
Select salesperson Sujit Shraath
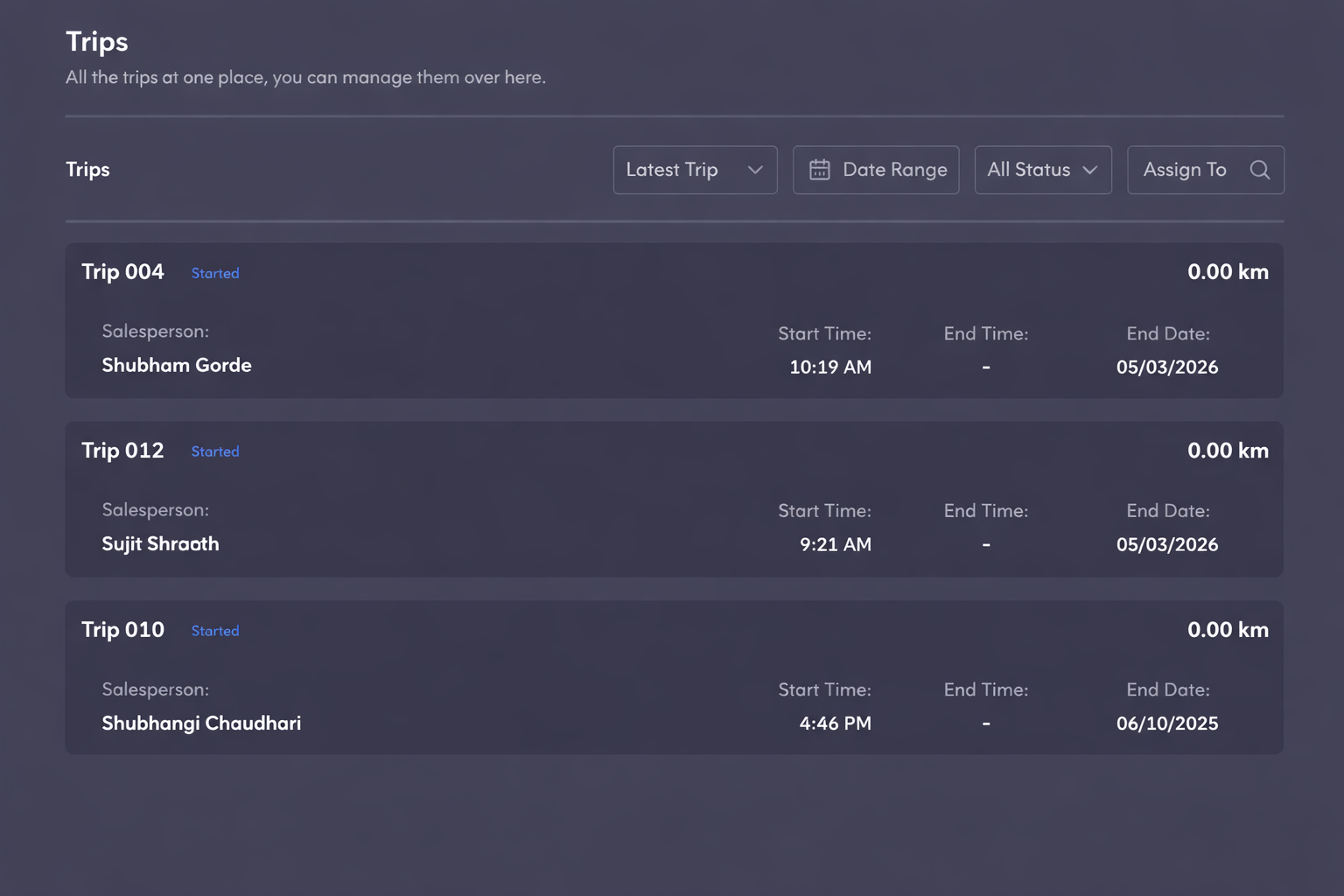160,544
